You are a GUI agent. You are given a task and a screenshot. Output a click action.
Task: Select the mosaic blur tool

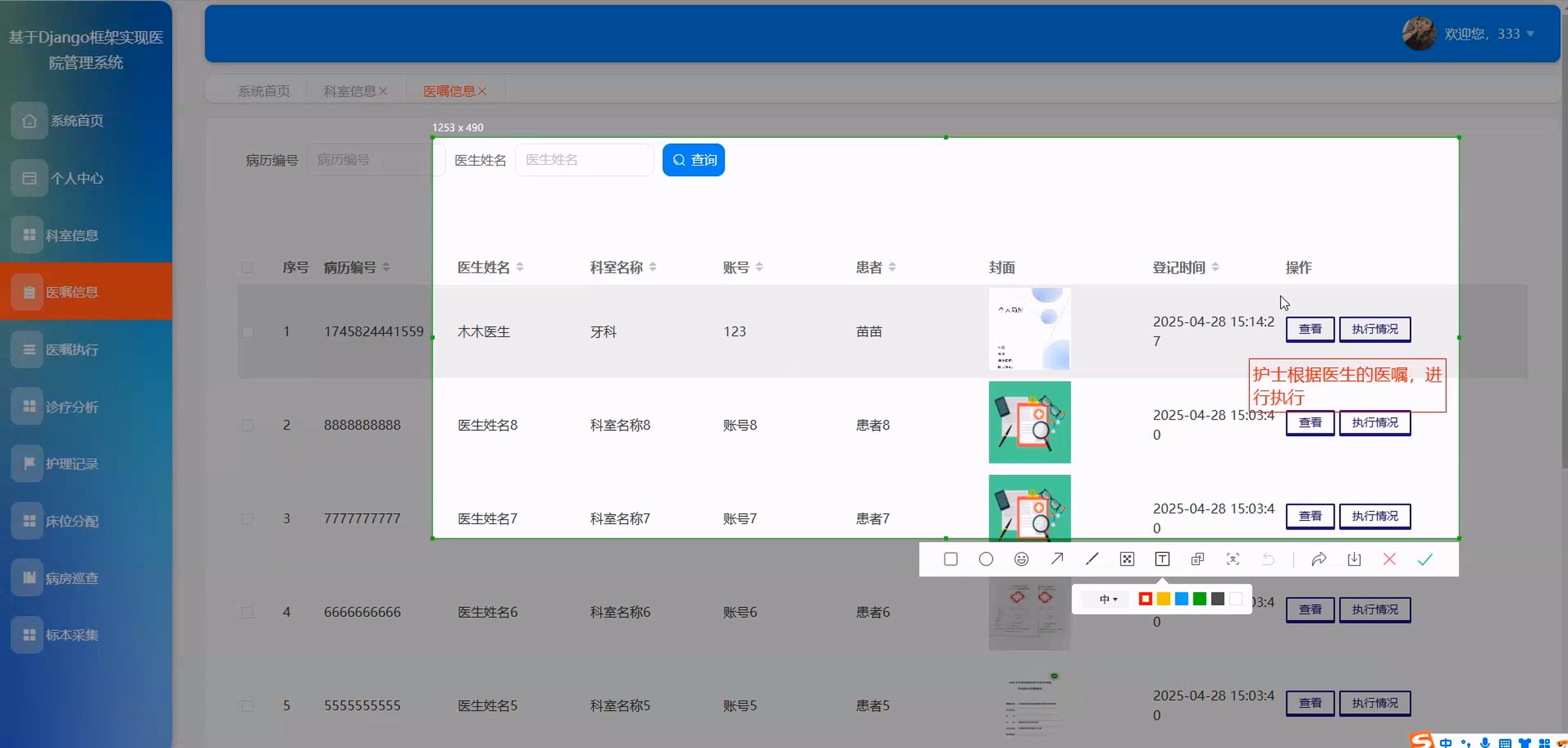point(1127,559)
